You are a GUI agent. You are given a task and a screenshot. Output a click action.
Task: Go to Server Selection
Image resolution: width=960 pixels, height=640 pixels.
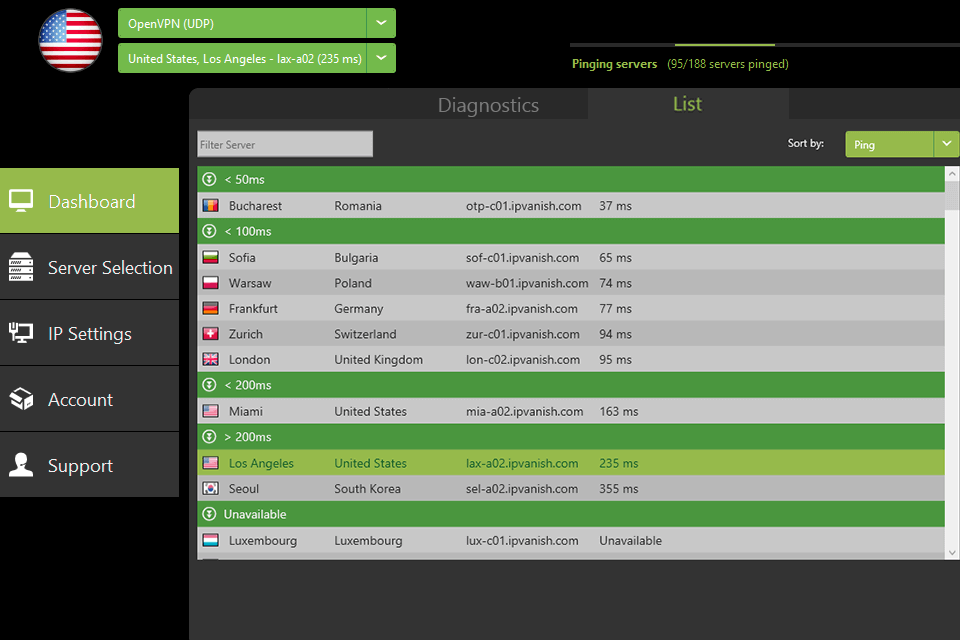89,268
